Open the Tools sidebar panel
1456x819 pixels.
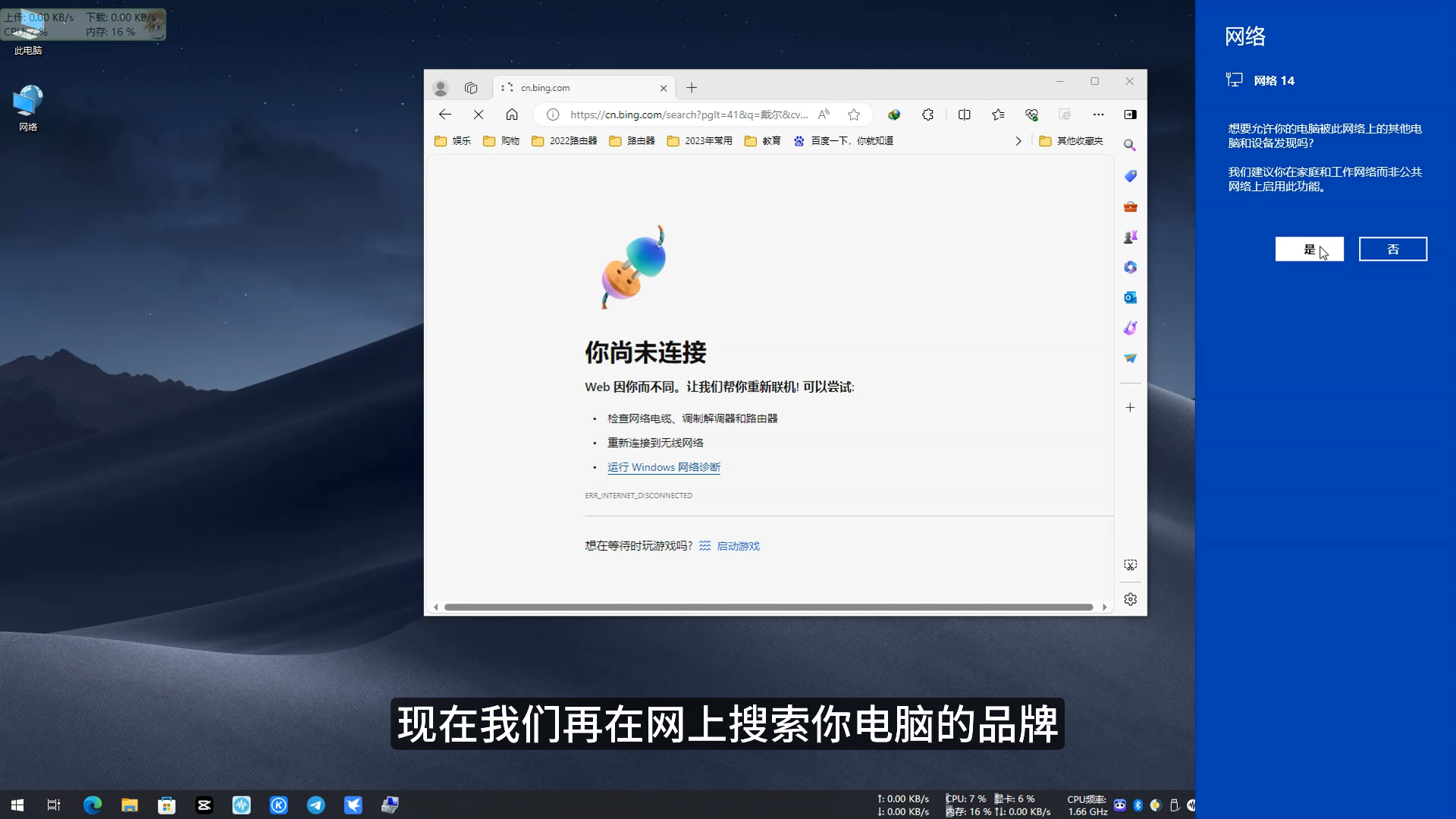pos(1130,206)
